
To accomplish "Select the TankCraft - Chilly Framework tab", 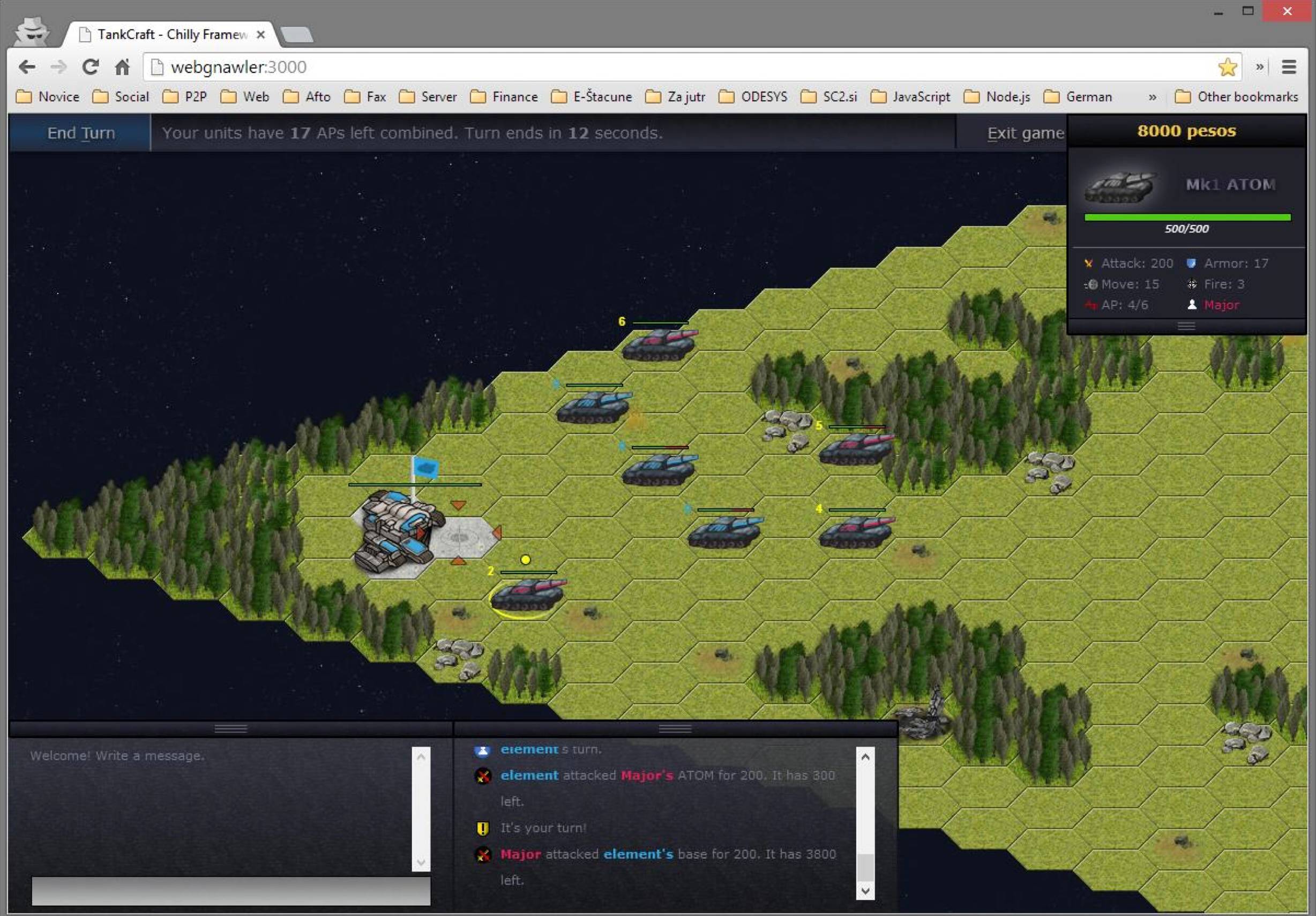I will pyautogui.click(x=172, y=34).
